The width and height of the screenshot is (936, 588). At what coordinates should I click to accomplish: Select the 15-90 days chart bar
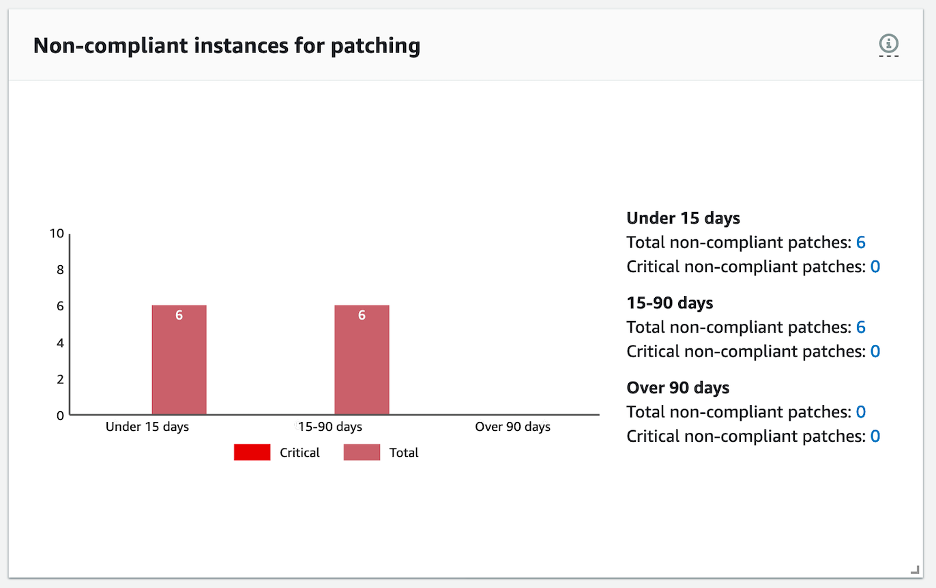click(361, 357)
